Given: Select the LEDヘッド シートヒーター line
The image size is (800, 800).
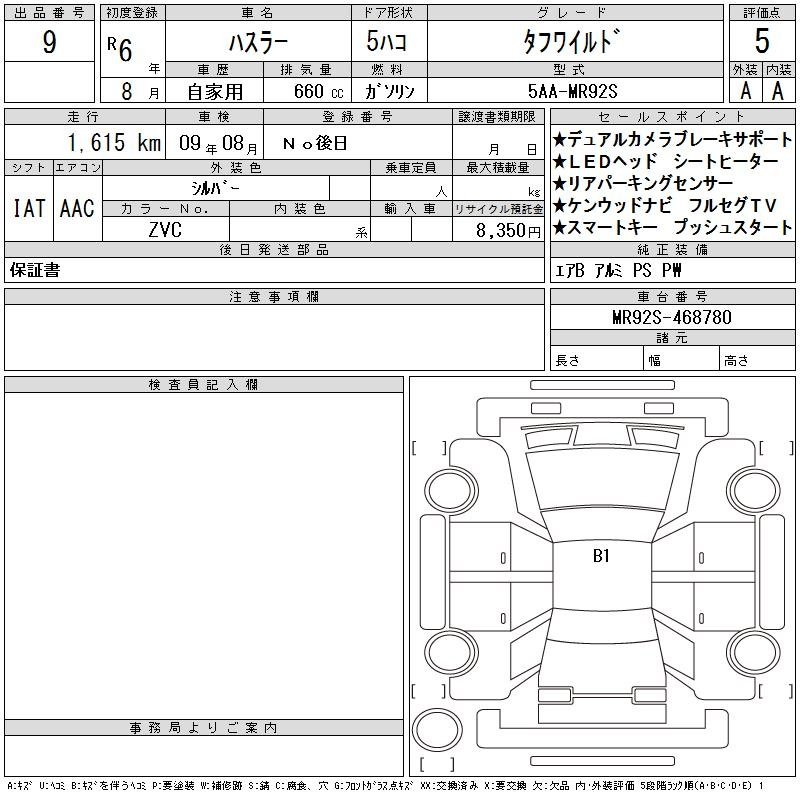Looking at the screenshot, I should (666, 161).
